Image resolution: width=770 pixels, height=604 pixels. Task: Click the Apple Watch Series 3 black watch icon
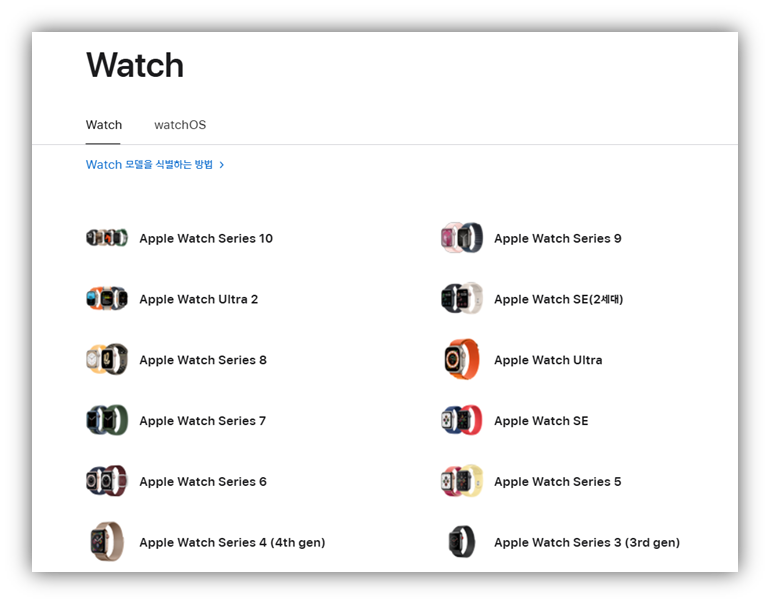pyautogui.click(x=462, y=542)
